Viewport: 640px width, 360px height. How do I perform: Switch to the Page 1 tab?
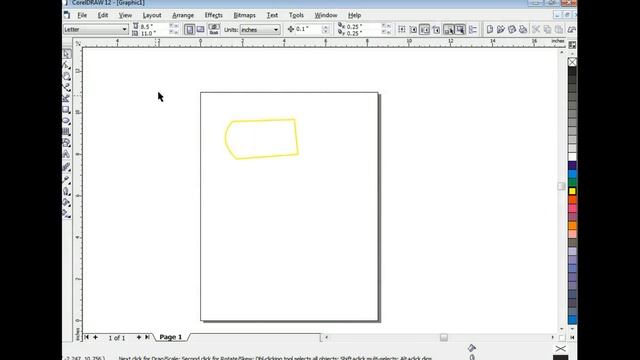click(x=171, y=337)
